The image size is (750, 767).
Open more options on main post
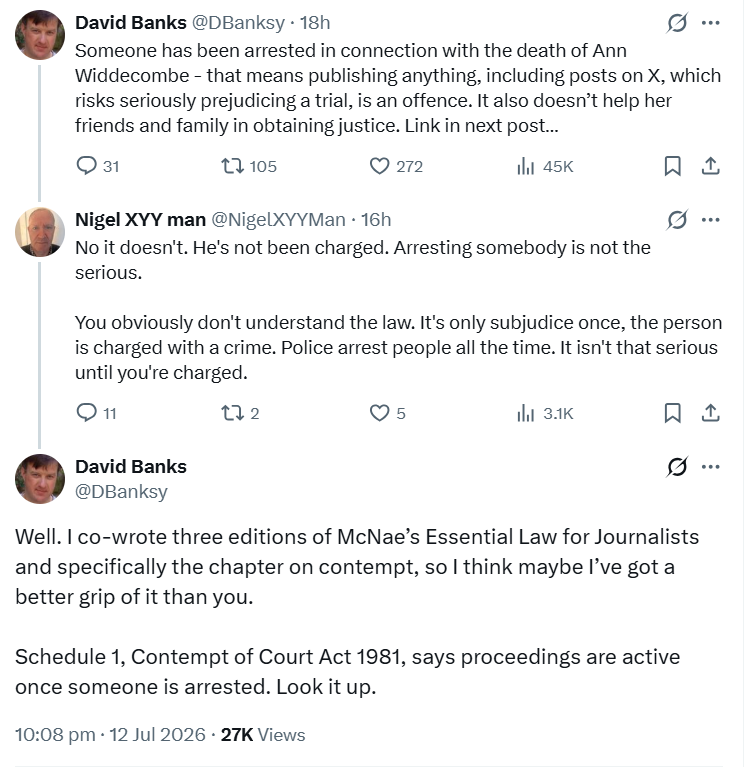[710, 467]
